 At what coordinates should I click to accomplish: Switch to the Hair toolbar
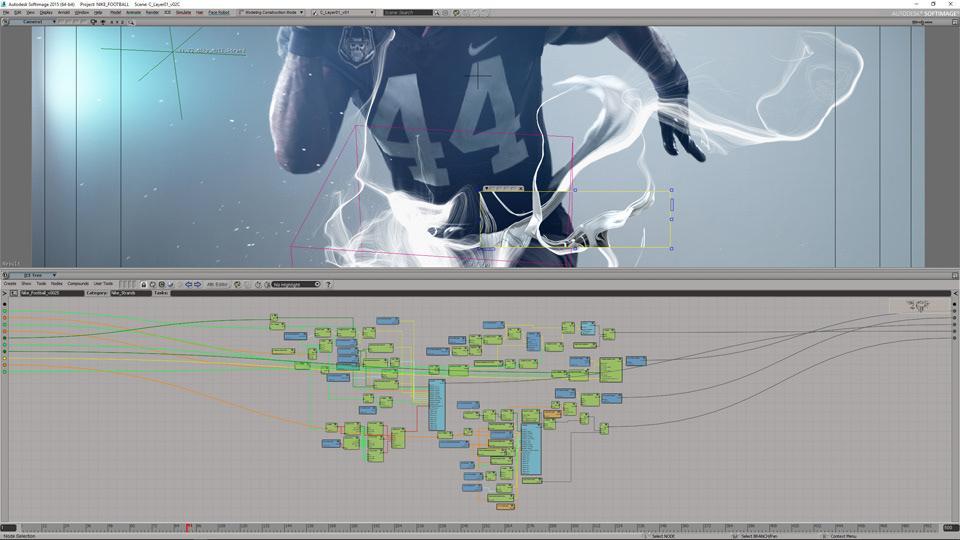pyautogui.click(x=199, y=12)
